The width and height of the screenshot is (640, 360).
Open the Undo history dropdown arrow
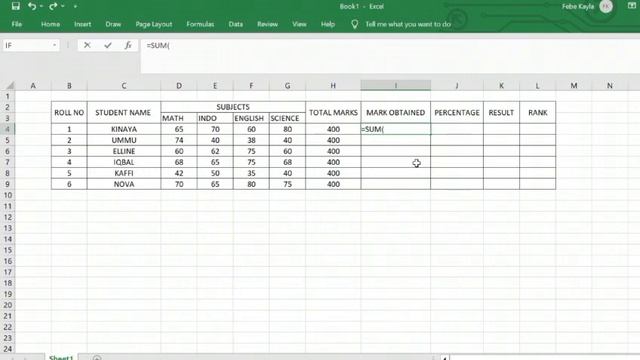(x=41, y=7)
